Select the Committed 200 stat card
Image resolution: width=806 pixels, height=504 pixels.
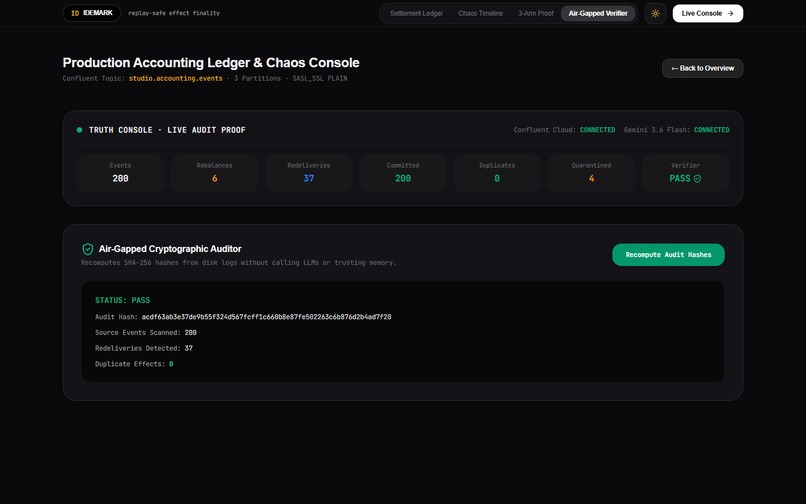pyautogui.click(x=403, y=173)
